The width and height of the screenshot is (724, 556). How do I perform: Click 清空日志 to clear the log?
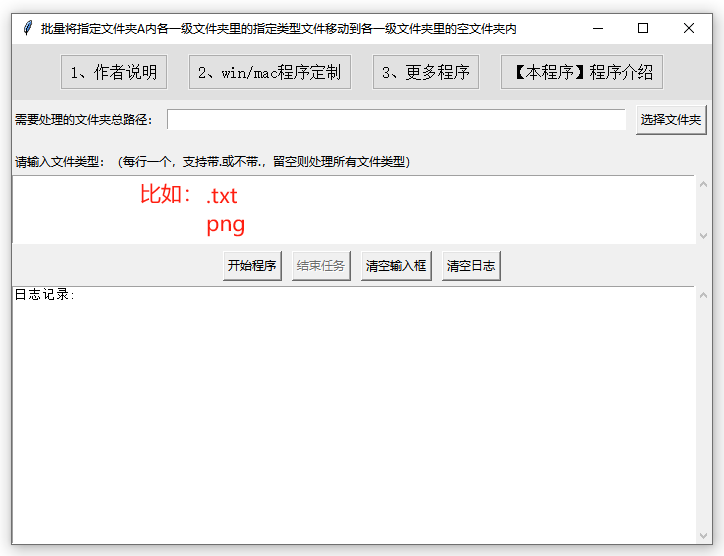pos(471,266)
